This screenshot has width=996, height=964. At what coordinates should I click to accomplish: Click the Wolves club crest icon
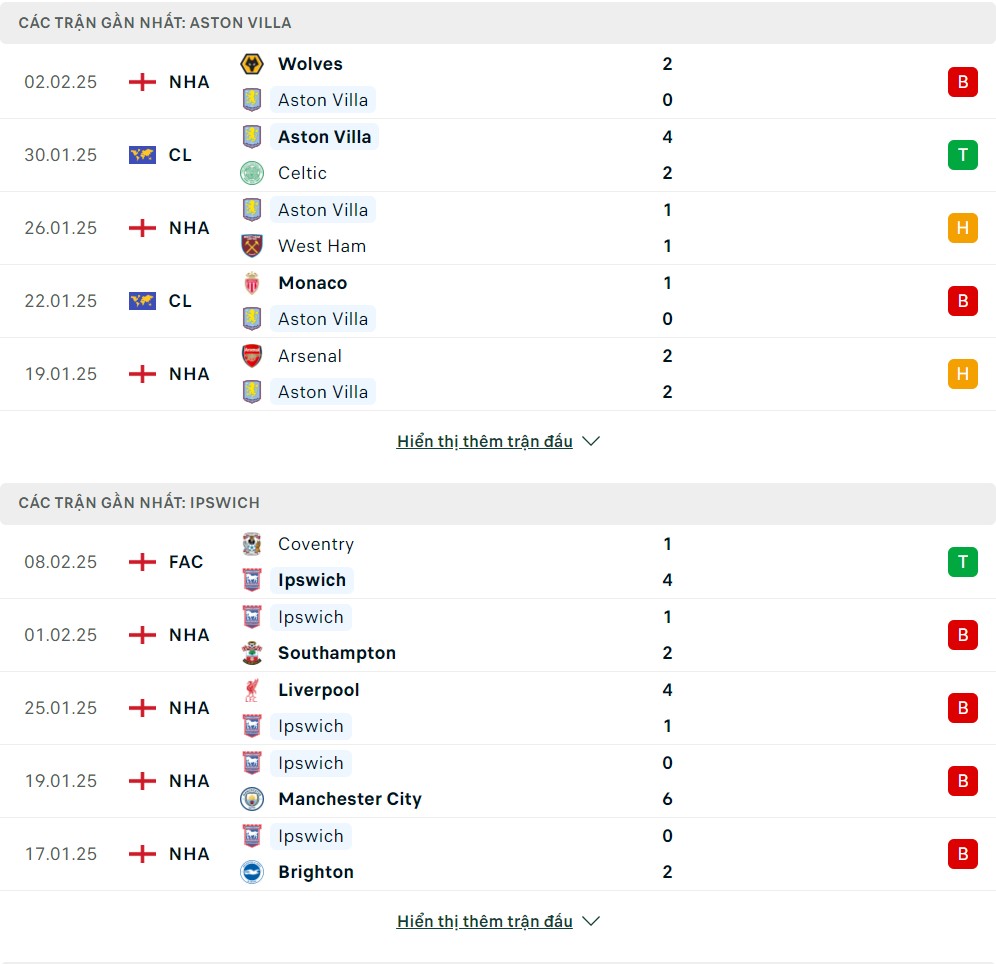(252, 64)
